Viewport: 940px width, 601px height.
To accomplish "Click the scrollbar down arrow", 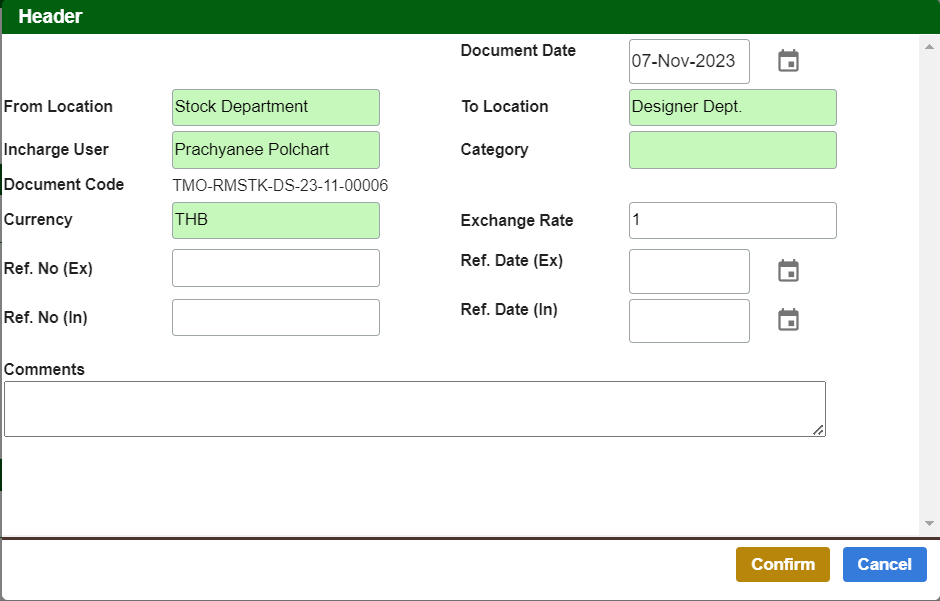I will [929, 523].
